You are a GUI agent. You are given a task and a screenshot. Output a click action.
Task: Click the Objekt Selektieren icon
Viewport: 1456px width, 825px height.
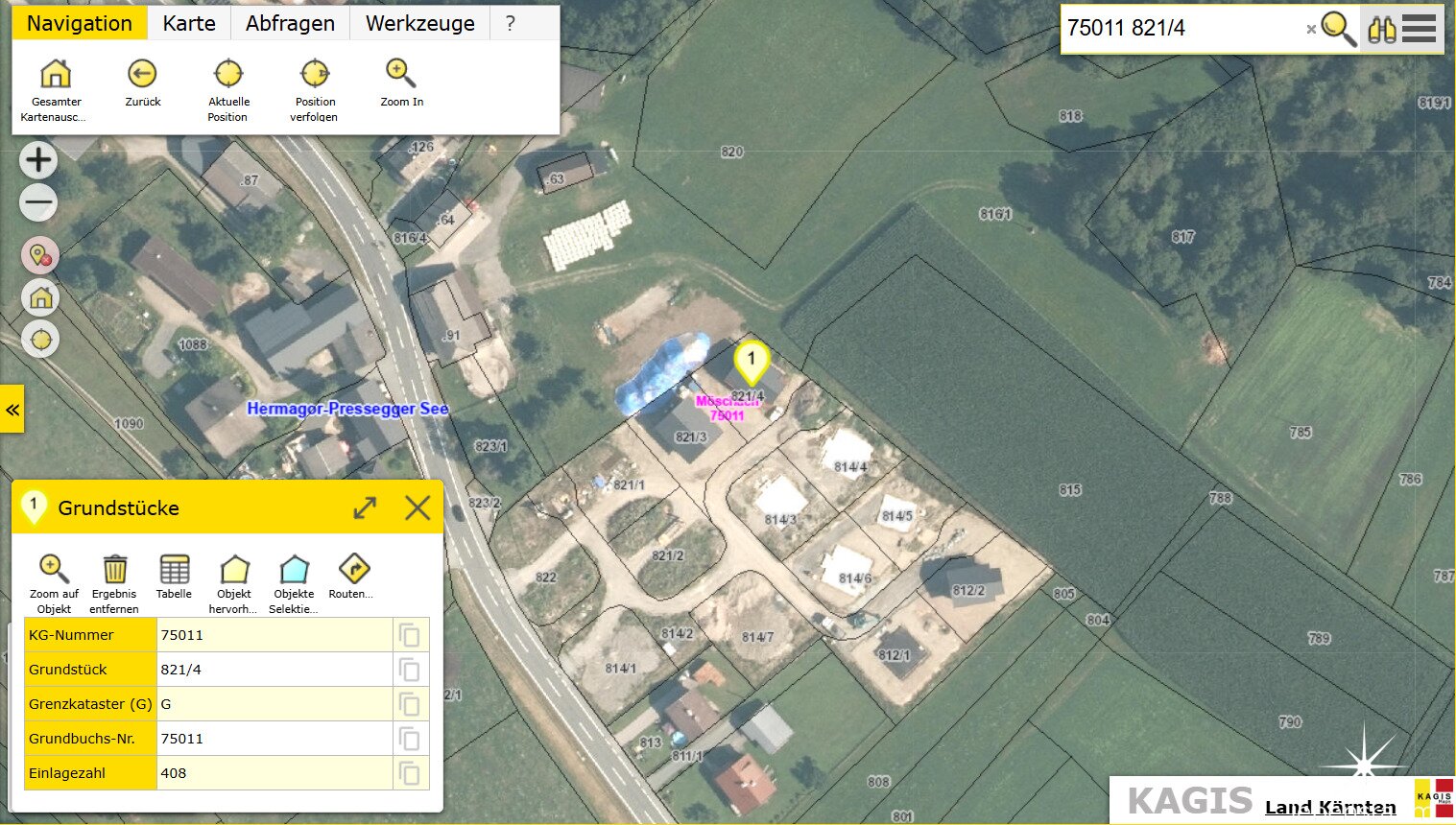click(294, 570)
